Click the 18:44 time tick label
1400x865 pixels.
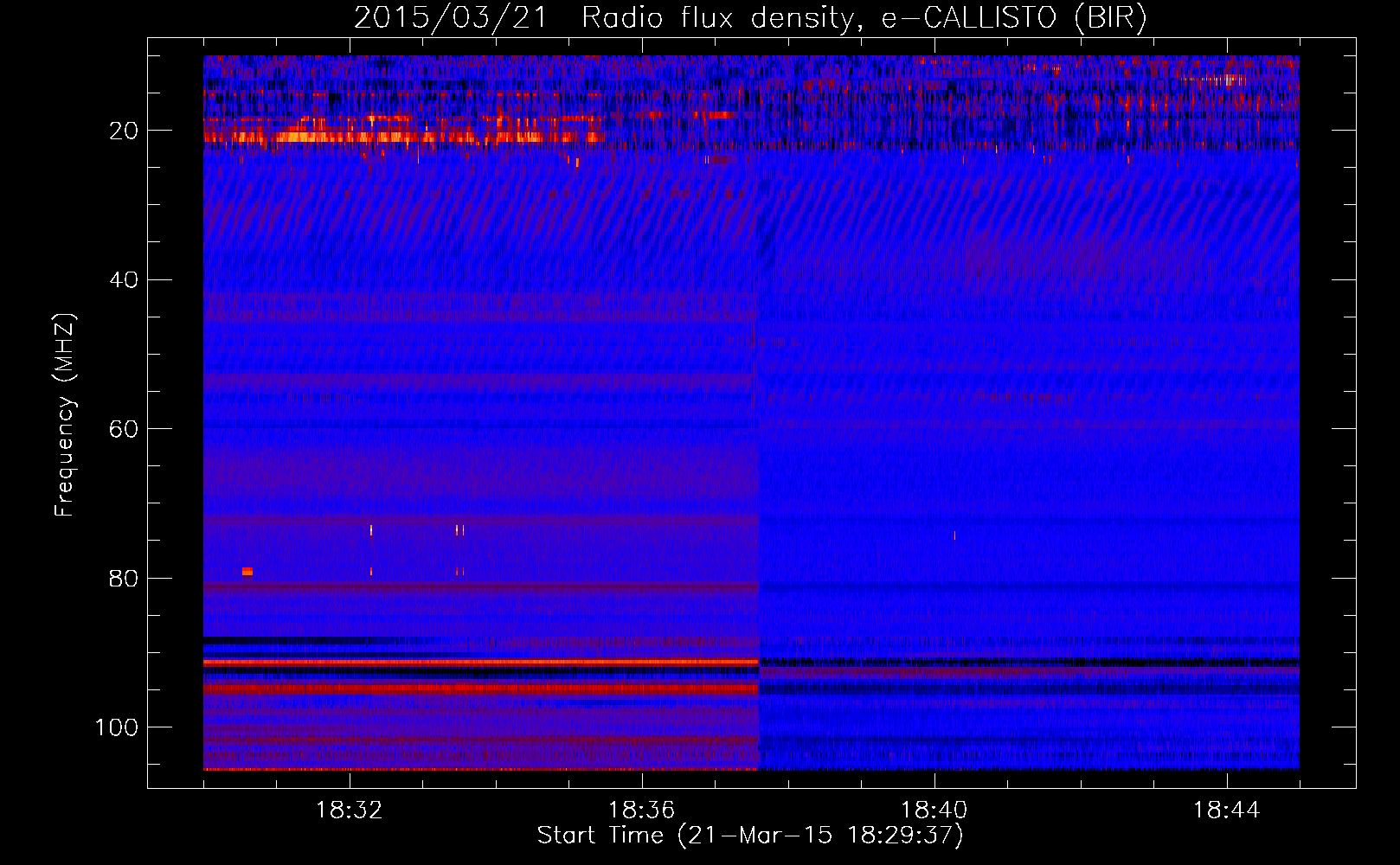pyautogui.click(x=1227, y=811)
